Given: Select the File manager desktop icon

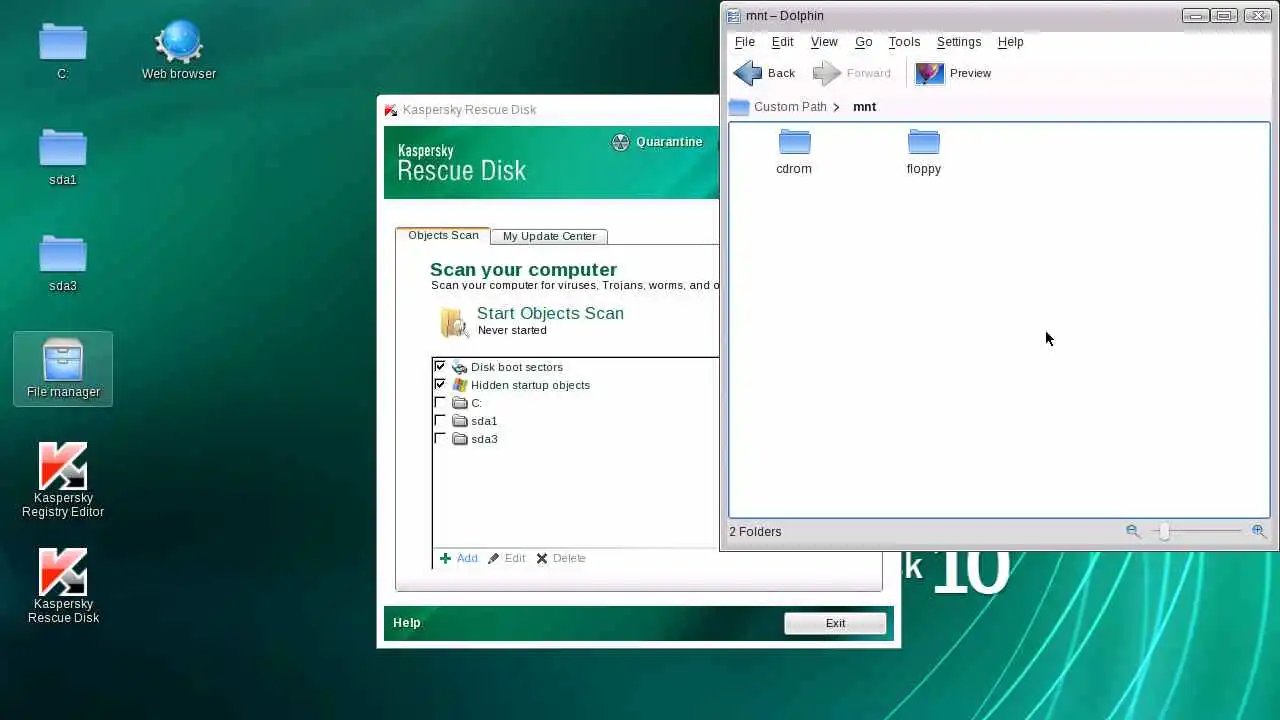Looking at the screenshot, I should tap(63, 369).
